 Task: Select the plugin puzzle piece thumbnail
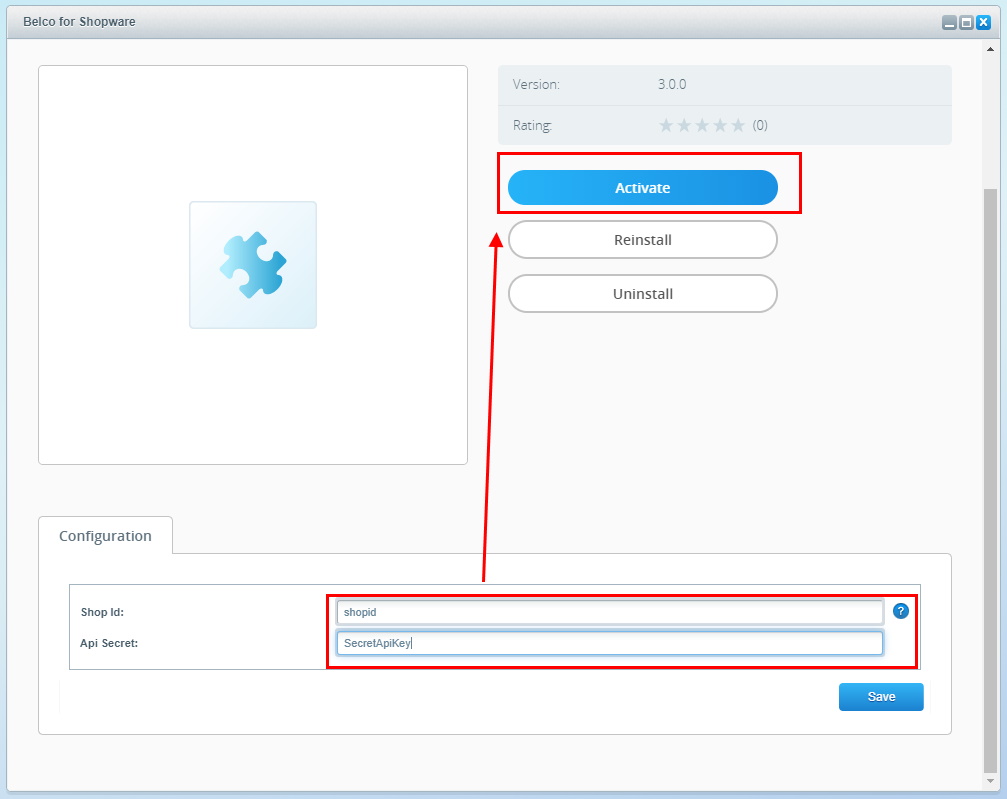coord(253,265)
